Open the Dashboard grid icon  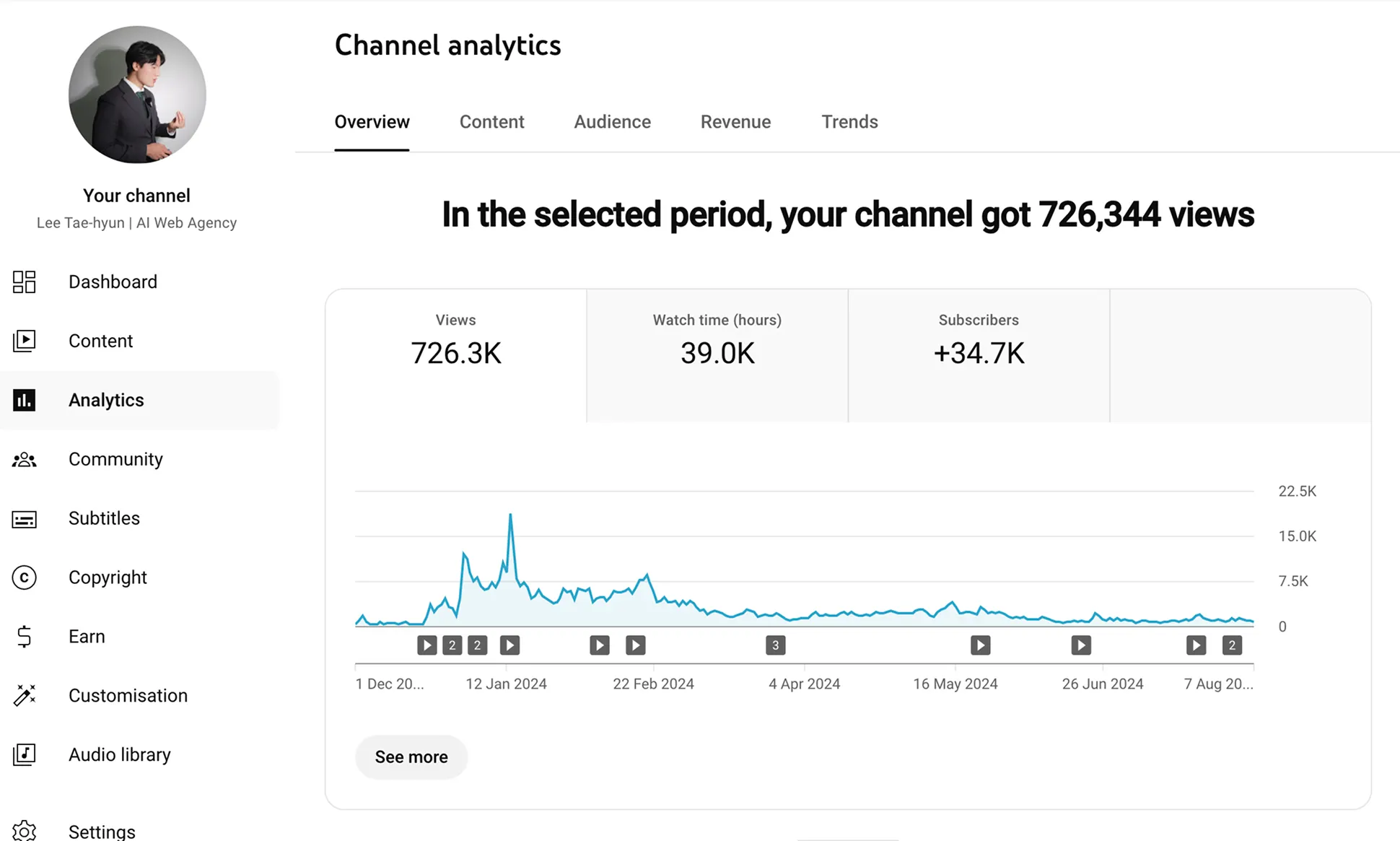[x=24, y=282]
